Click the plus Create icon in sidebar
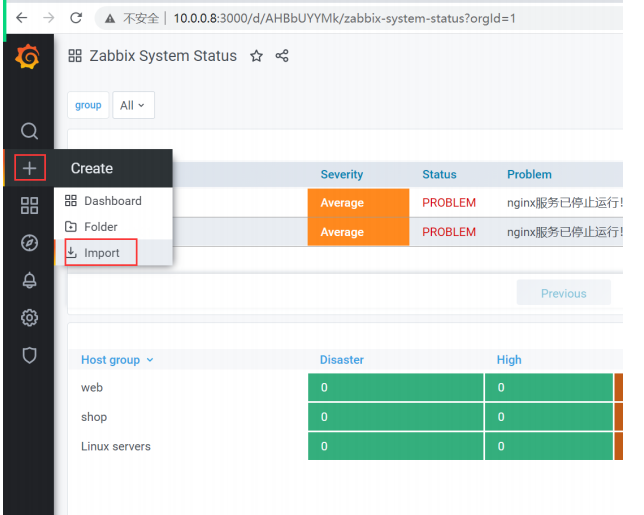The image size is (644, 515). click(x=30, y=168)
